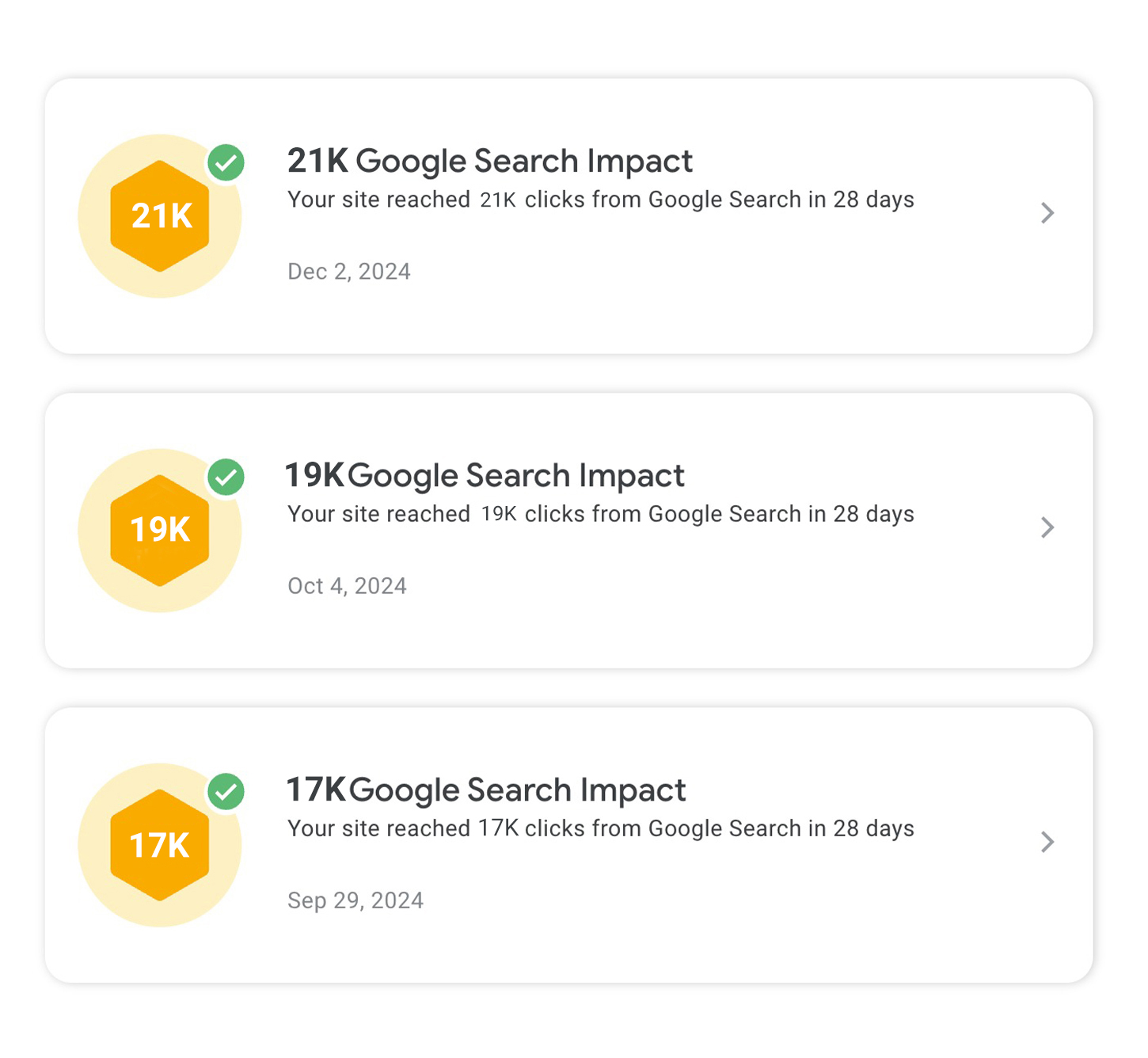Click the 17K clicks description text

pos(600,828)
